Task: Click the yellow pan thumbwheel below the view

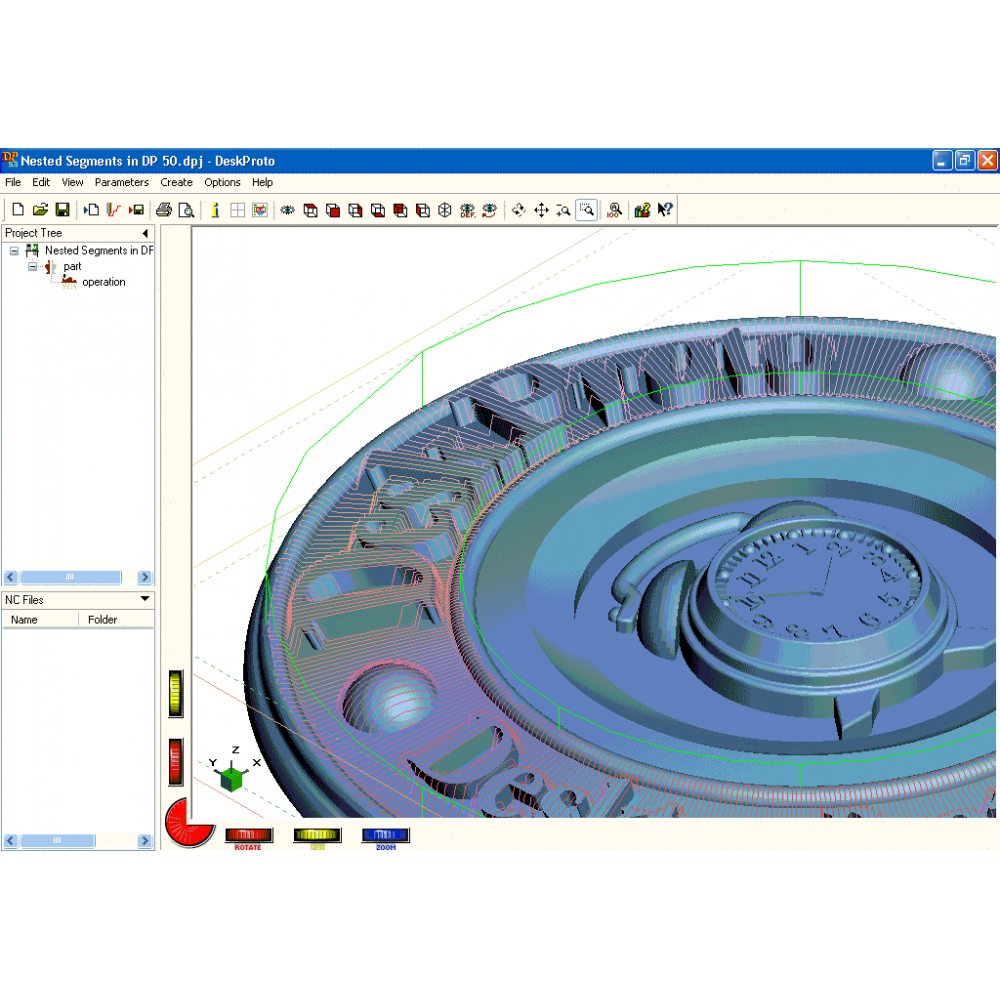Action: [x=317, y=835]
